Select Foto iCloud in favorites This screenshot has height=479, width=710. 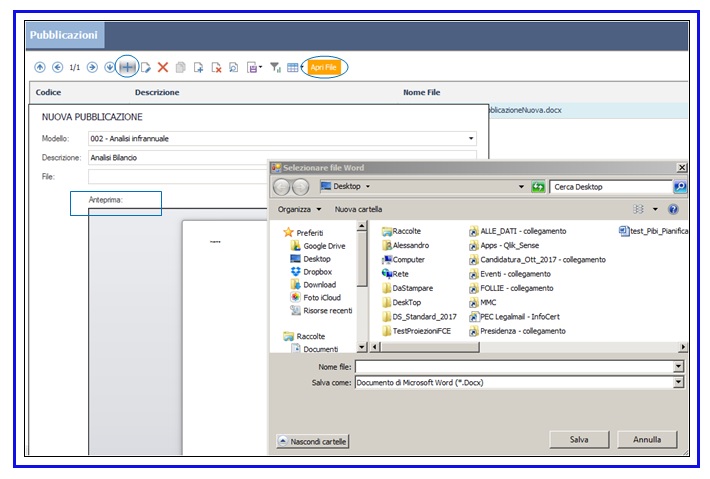click(316, 297)
